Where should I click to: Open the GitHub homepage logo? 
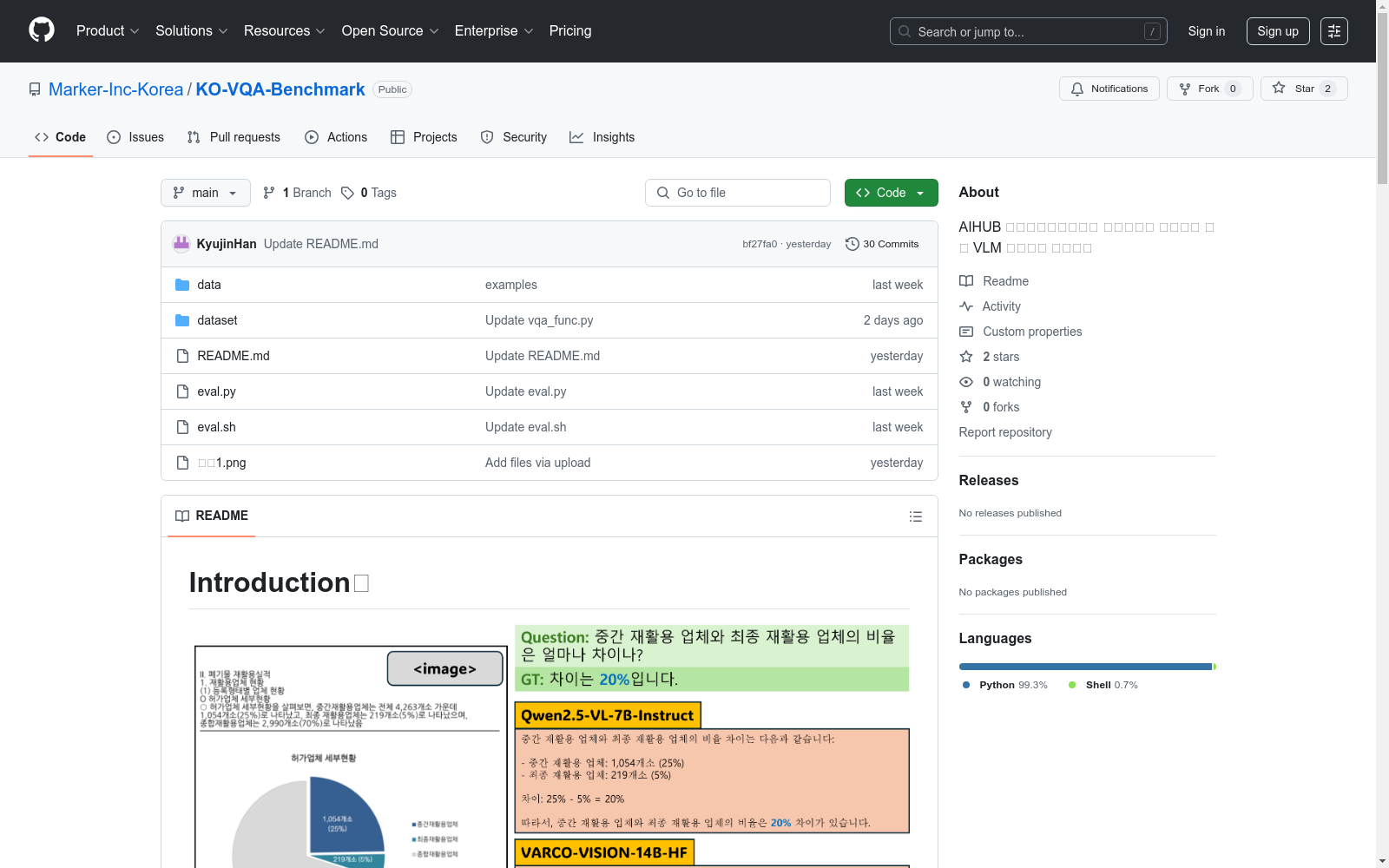click(42, 30)
